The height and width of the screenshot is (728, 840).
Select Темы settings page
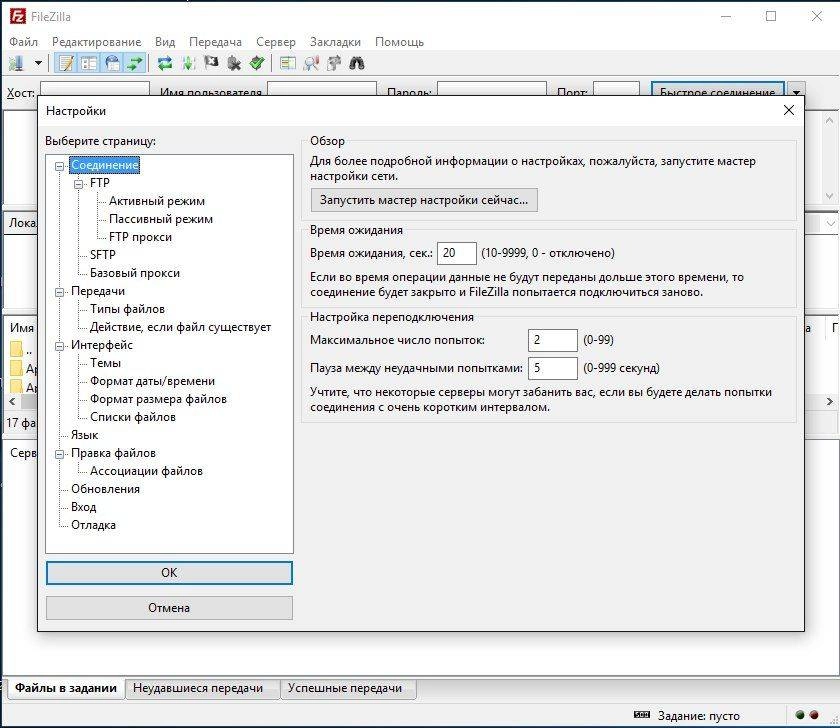(x=106, y=363)
